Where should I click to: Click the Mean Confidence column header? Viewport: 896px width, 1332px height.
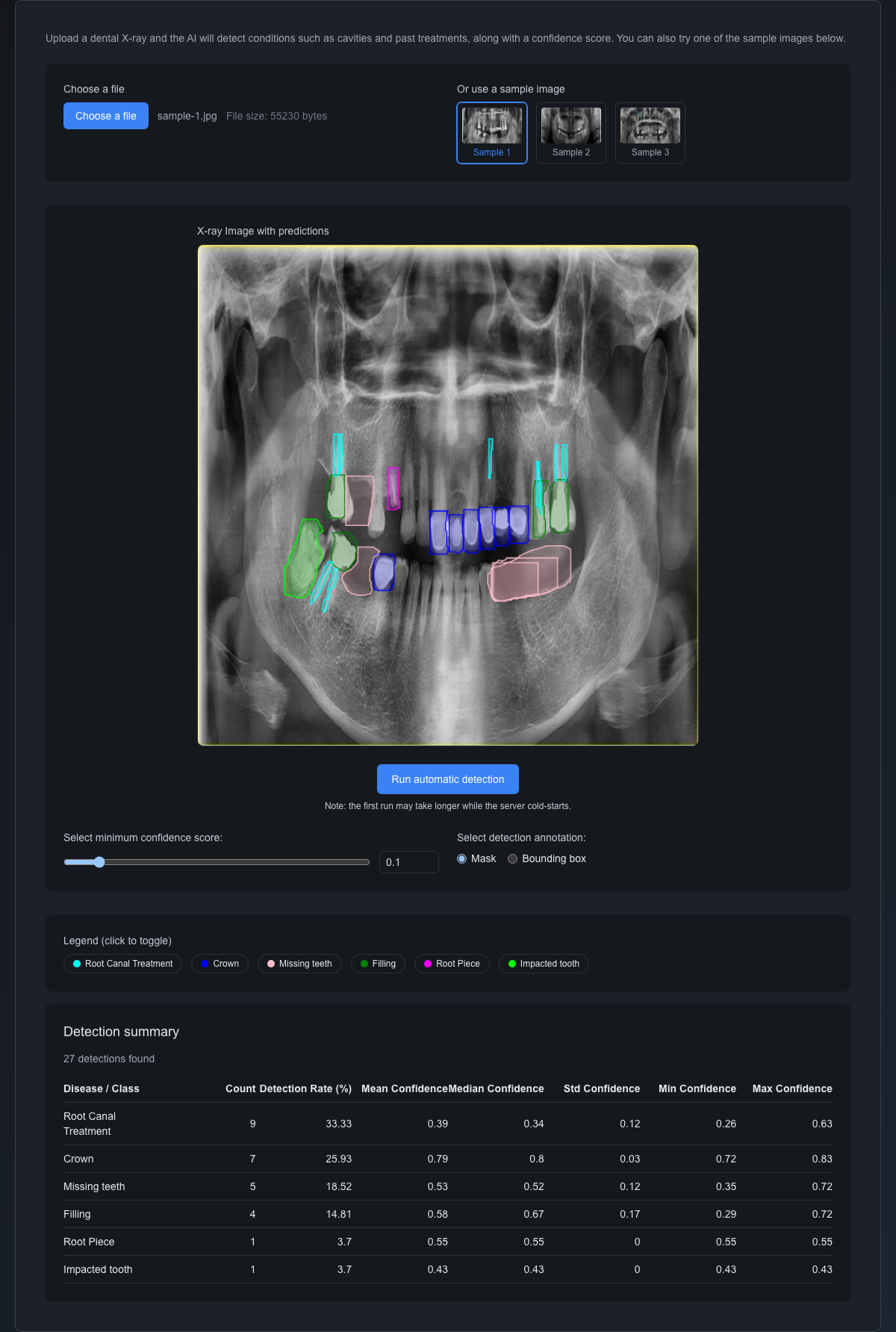click(405, 1088)
